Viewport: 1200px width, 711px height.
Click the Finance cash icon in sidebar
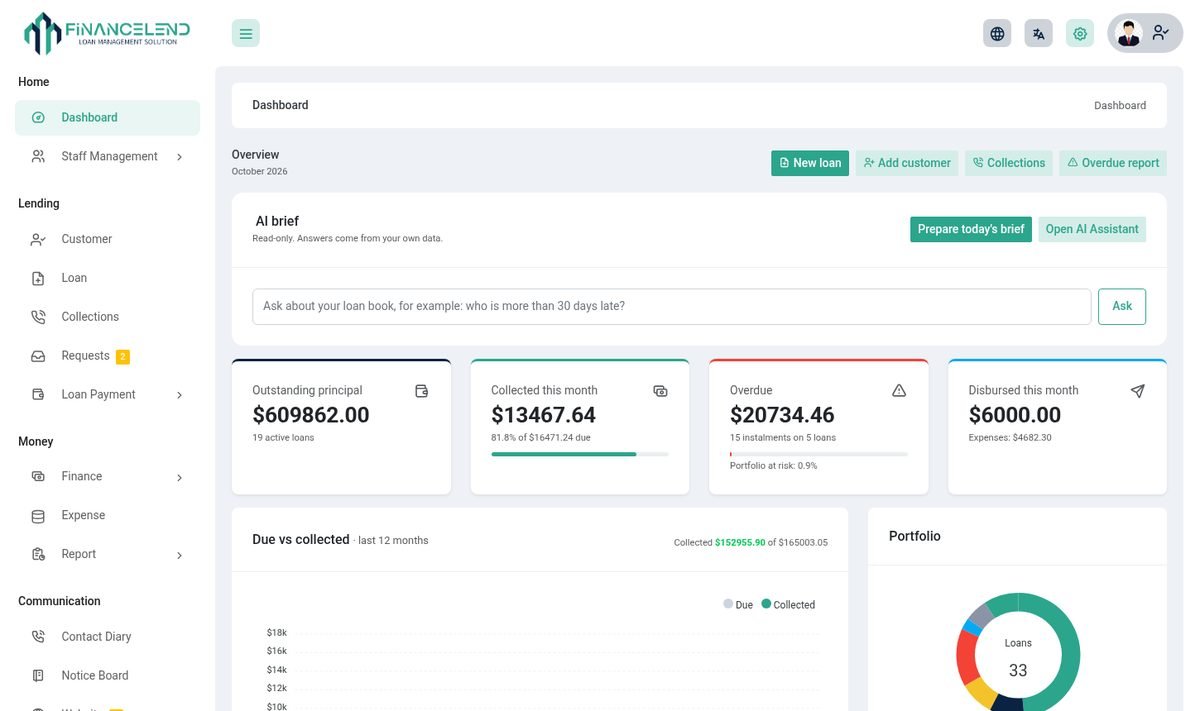coord(38,476)
